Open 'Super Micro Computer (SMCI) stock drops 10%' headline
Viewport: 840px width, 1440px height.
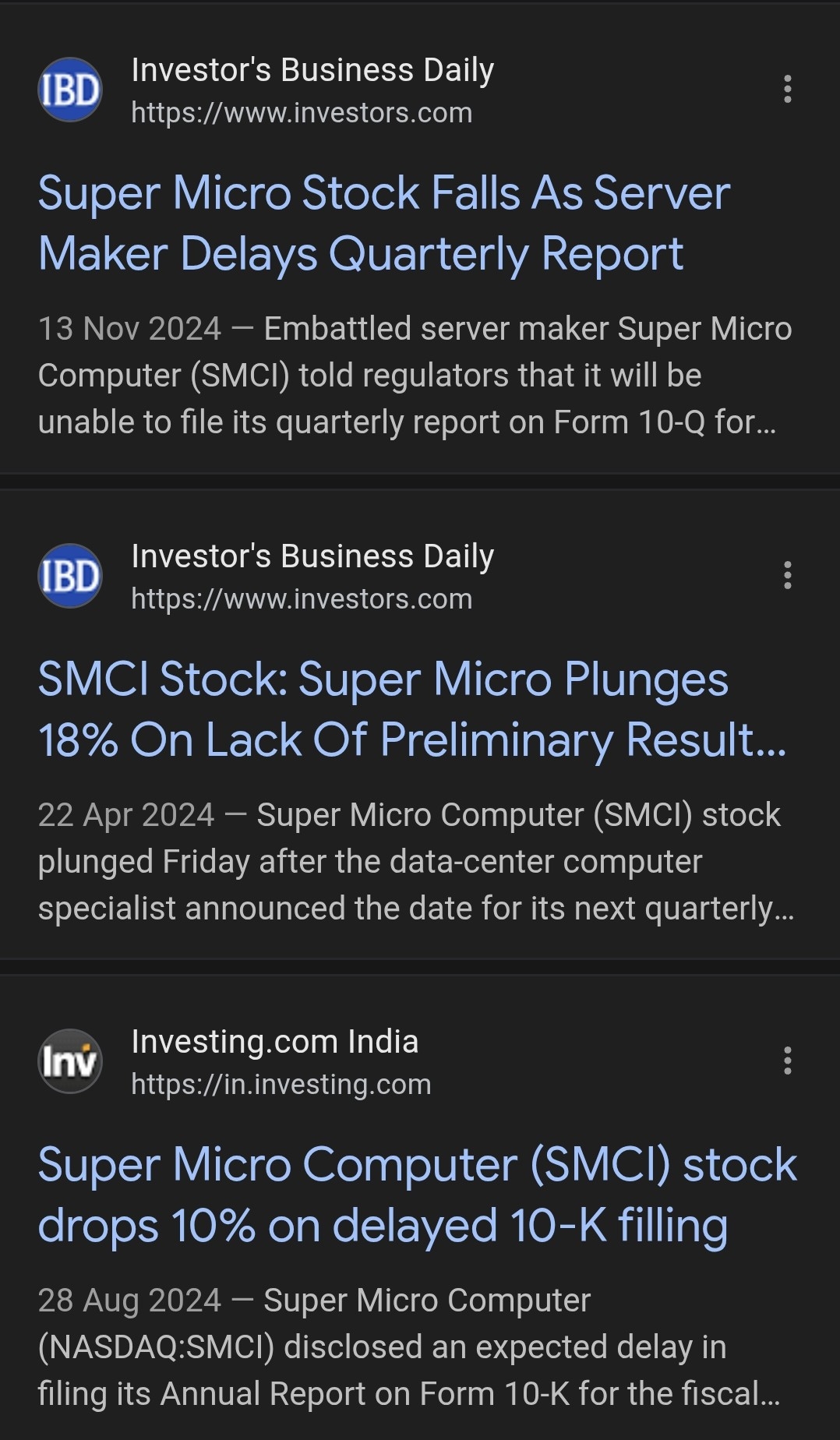click(x=417, y=1195)
